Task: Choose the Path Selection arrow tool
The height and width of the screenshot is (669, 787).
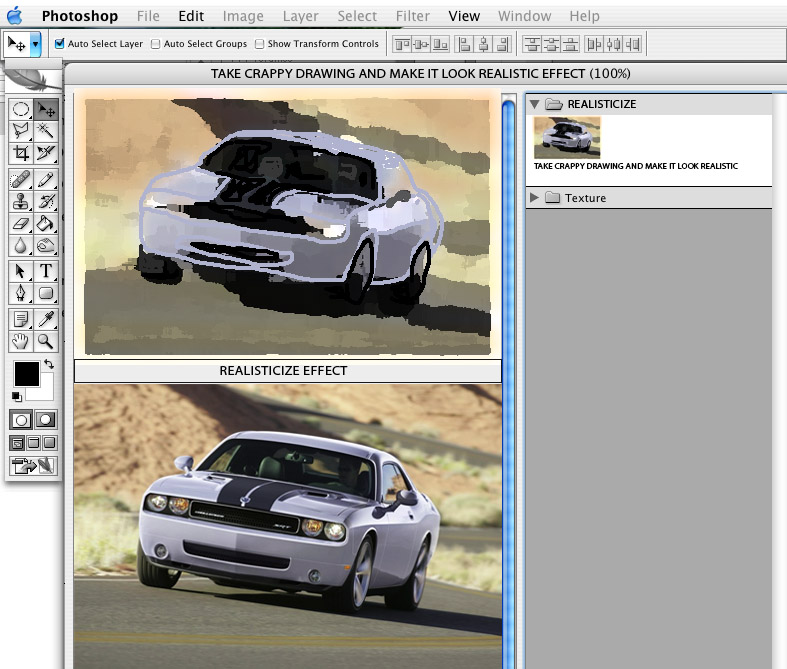Action: coord(21,271)
